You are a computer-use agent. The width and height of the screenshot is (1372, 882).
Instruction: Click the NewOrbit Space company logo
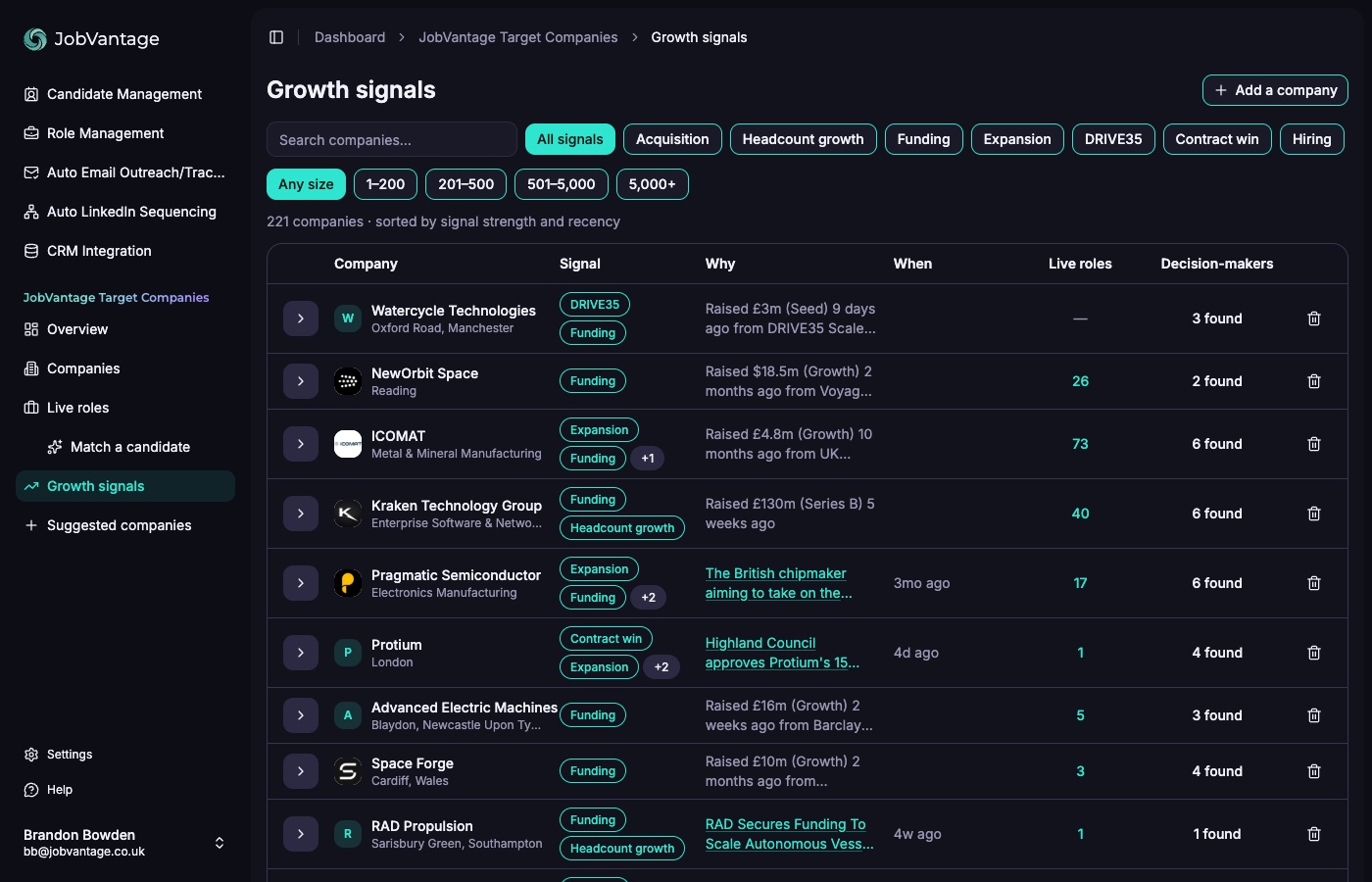(348, 381)
